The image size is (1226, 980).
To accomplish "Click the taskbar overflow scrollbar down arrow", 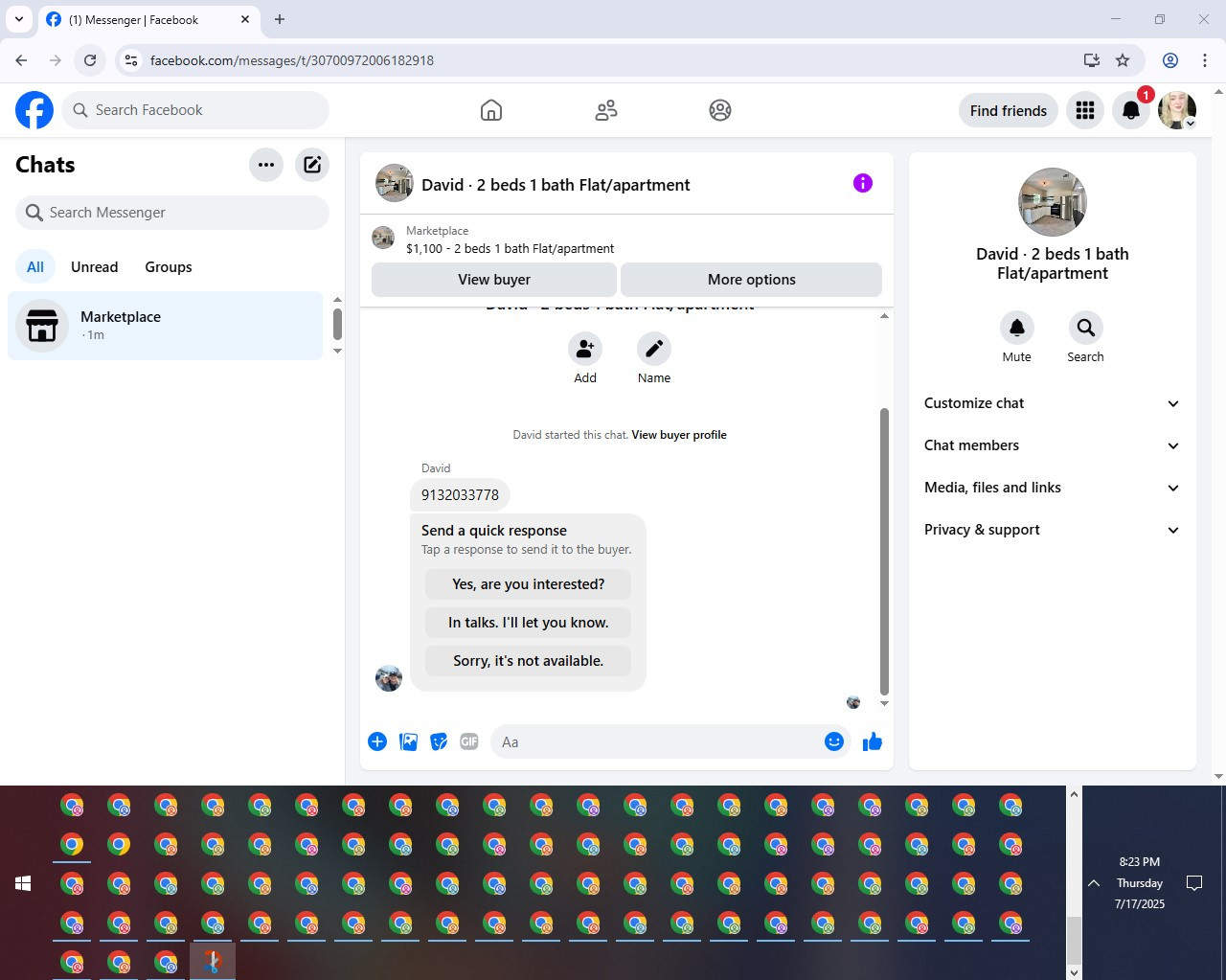I will click(x=1074, y=971).
